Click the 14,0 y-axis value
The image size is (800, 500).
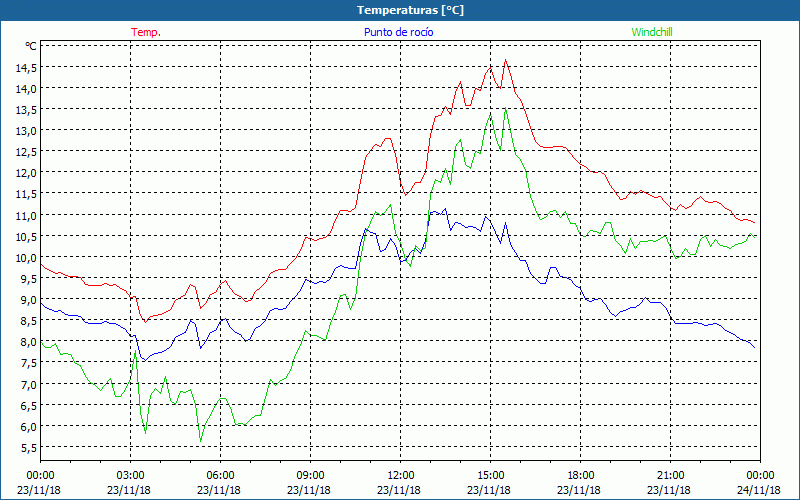click(27, 89)
